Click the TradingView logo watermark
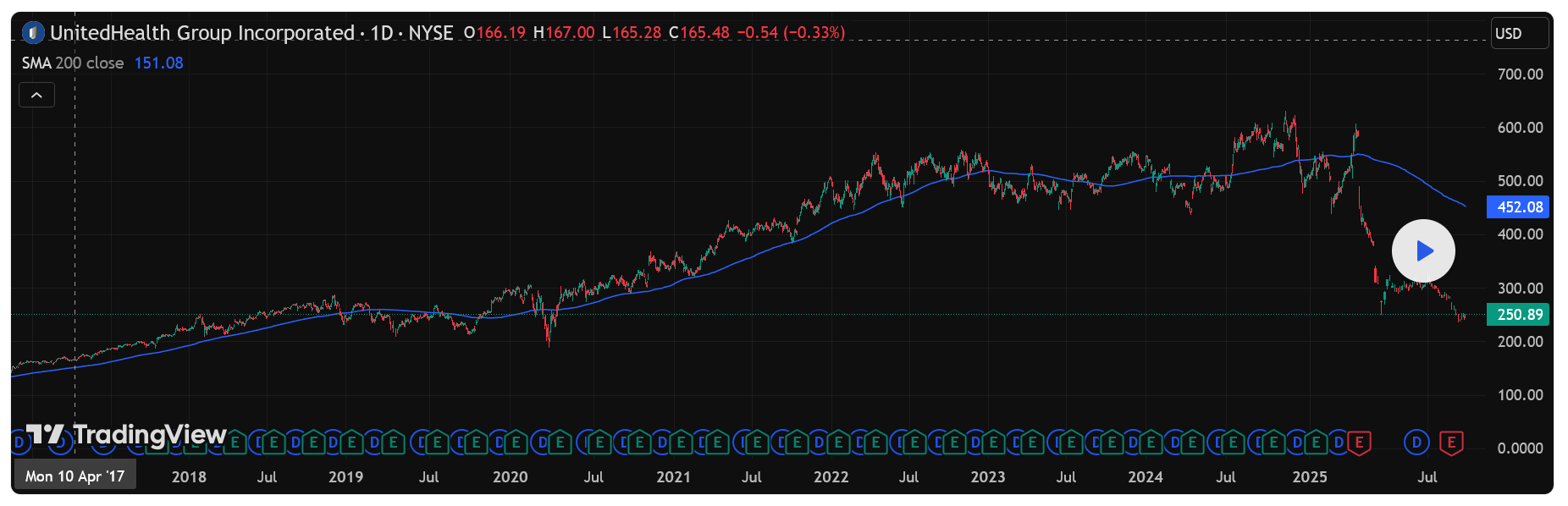The height and width of the screenshot is (506, 1568). 127,435
